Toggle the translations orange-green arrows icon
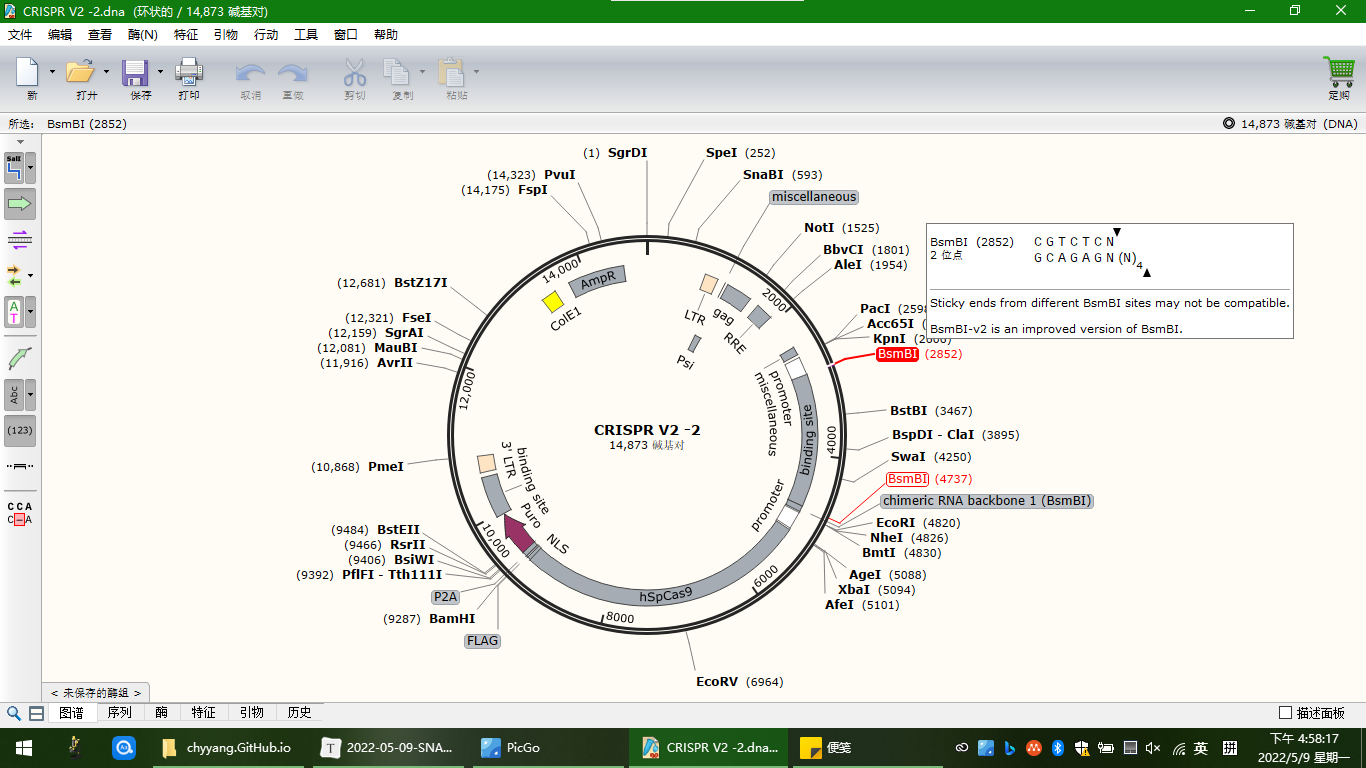Image resolution: width=1366 pixels, height=768 pixels. pyautogui.click(x=15, y=274)
